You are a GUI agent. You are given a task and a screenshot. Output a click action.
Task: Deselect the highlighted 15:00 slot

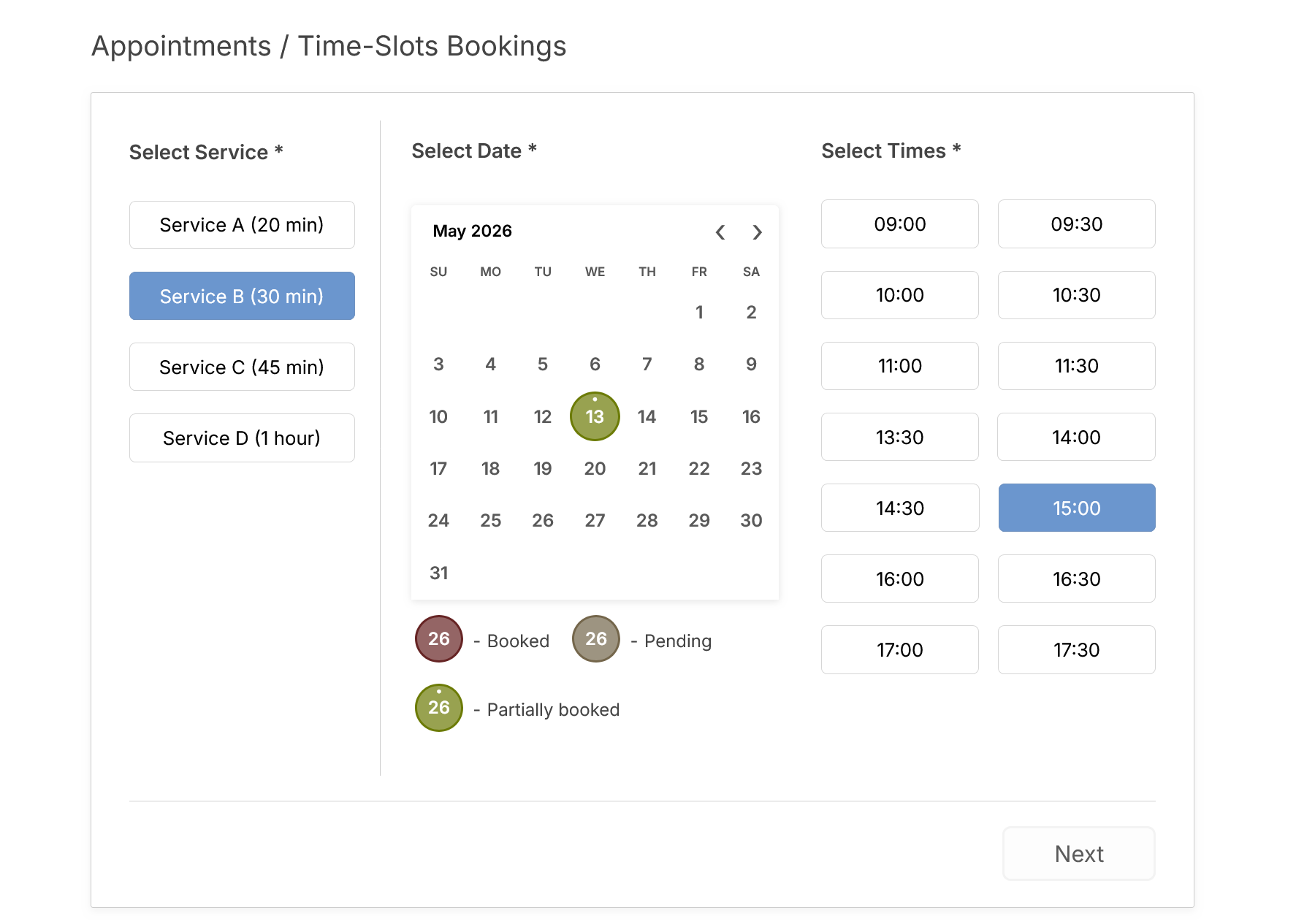(1076, 507)
